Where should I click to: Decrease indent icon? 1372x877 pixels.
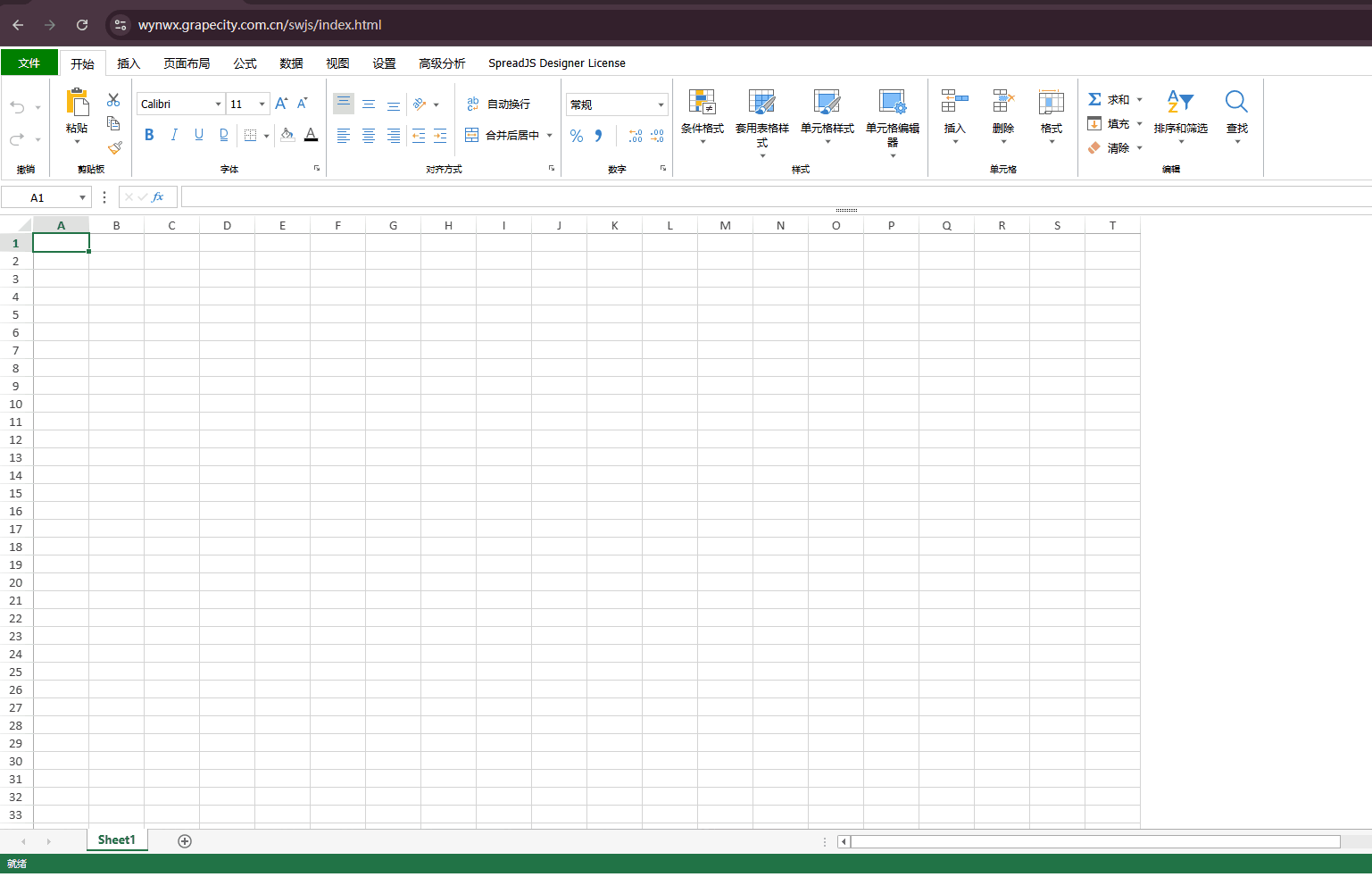[x=419, y=136]
